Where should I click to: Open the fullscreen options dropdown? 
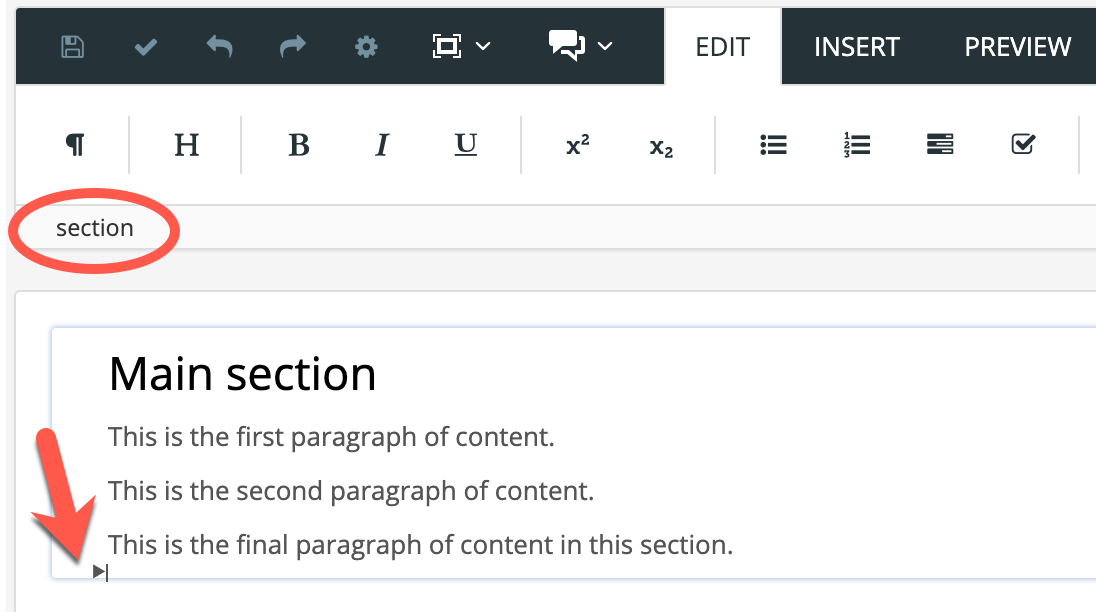[484, 46]
